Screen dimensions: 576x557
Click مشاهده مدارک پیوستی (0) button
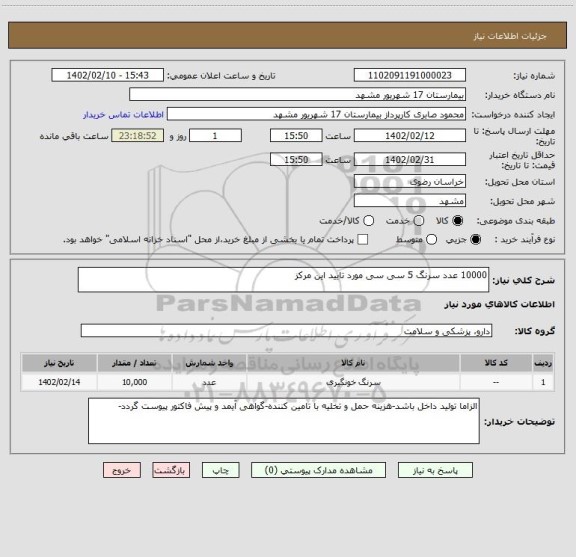pos(318,470)
